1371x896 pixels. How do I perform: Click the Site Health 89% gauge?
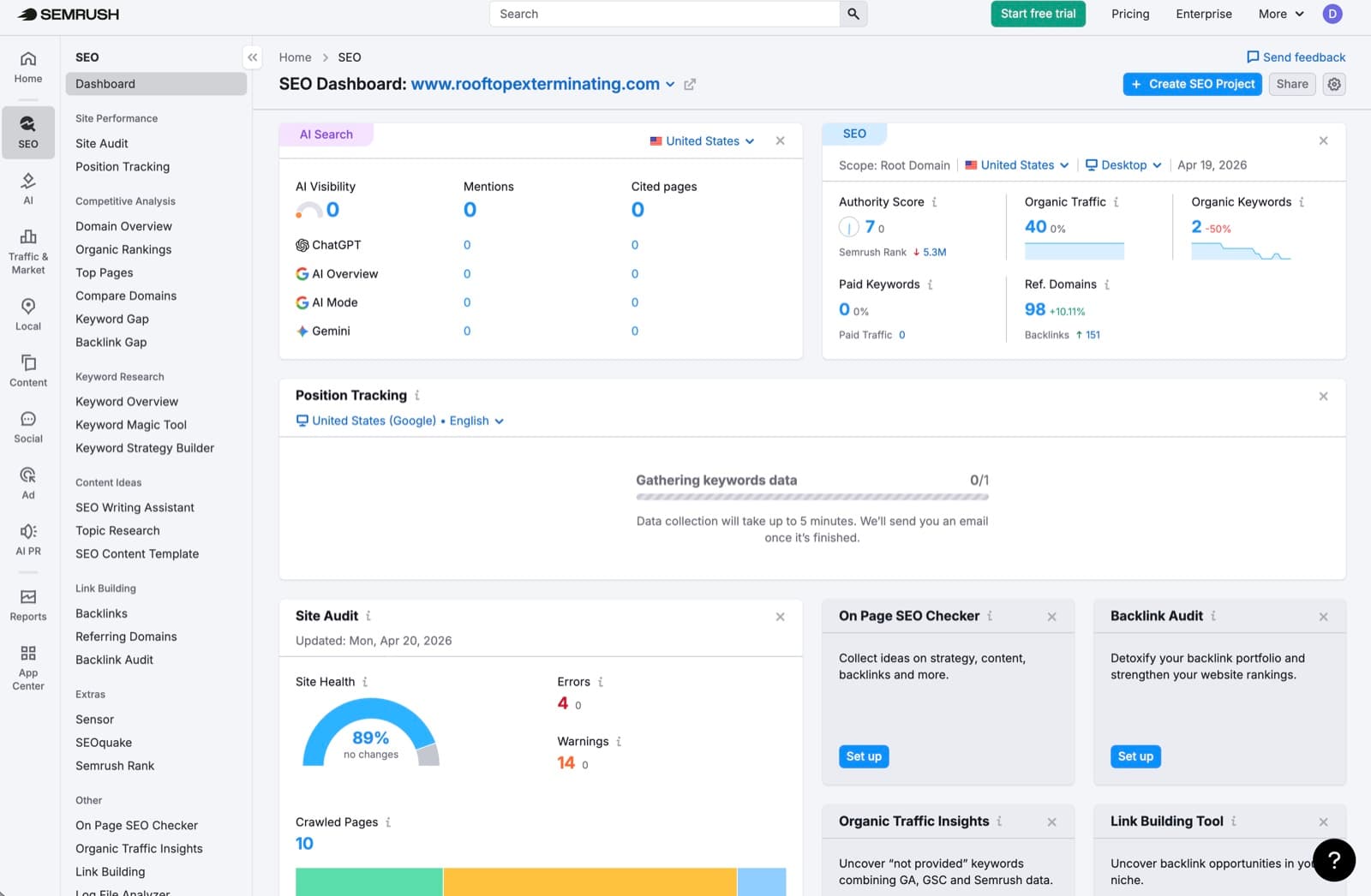click(x=370, y=732)
